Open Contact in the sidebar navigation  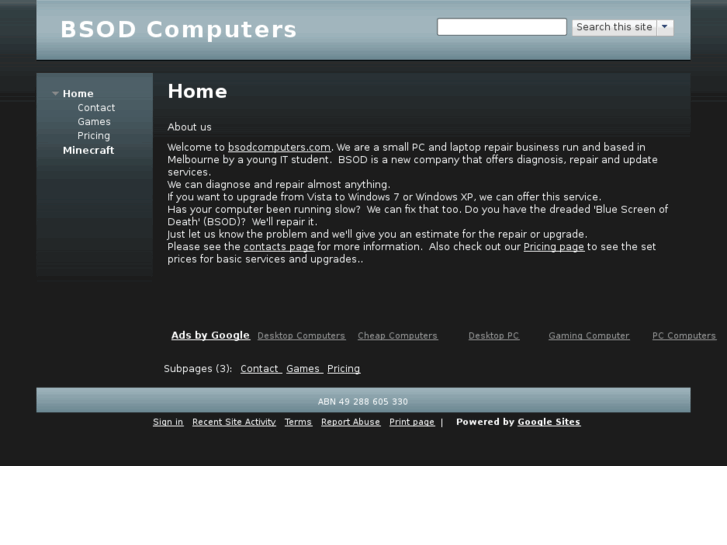click(96, 108)
